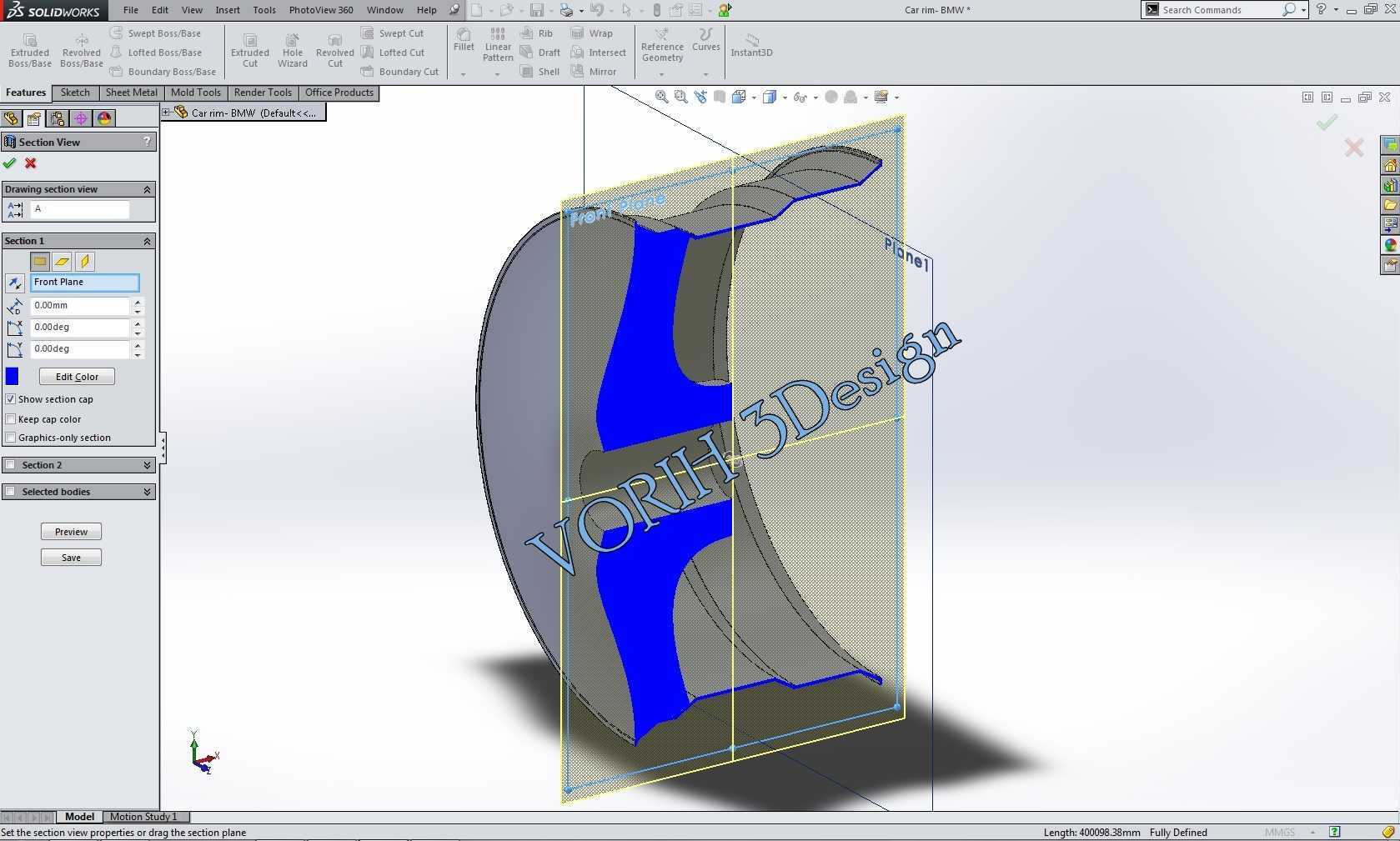Select the Extruded Boss/Base tool
Viewport: 1400px width, 841px height.
(x=30, y=51)
